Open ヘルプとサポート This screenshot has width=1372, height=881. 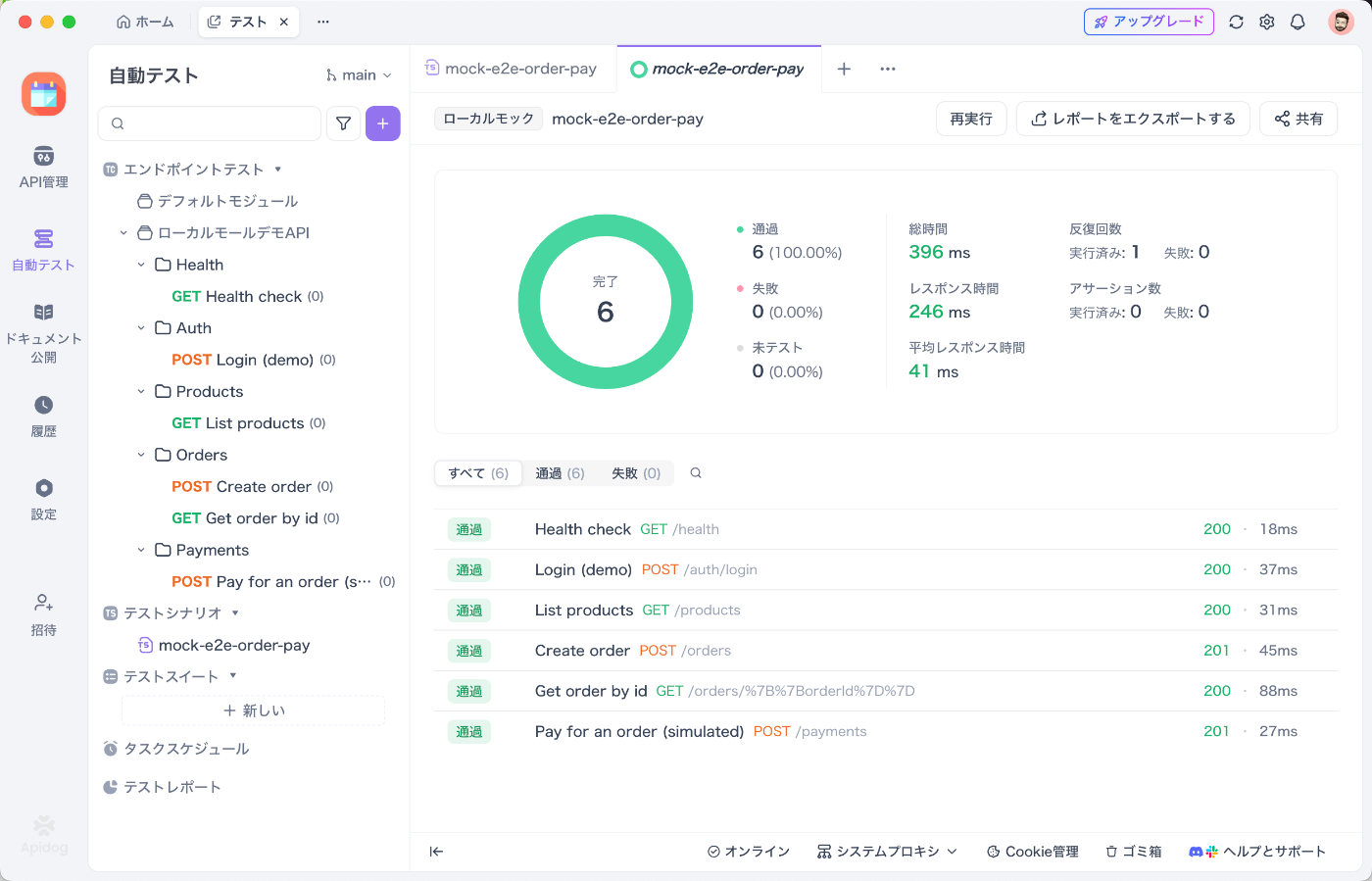pos(1257,852)
